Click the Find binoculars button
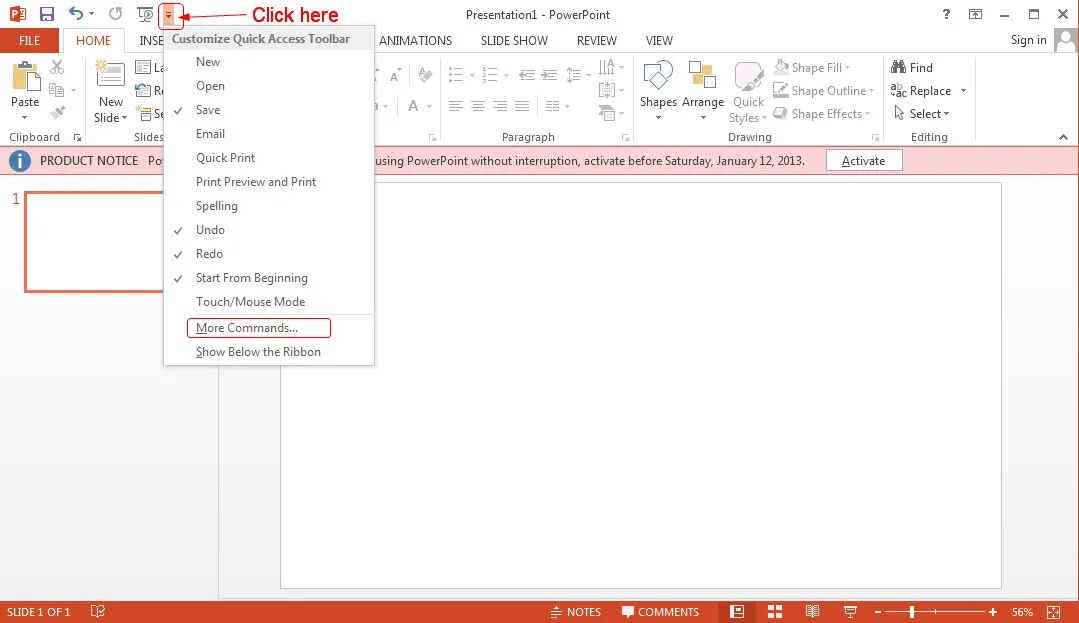This screenshot has height=623, width=1079. click(x=912, y=67)
